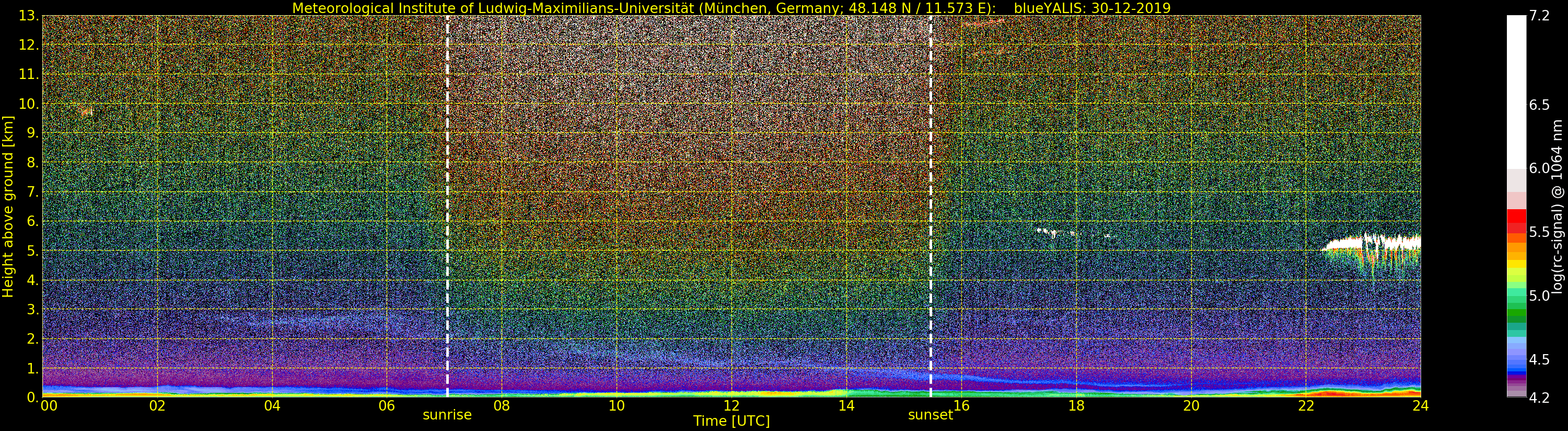
Task: Click the time-axis tick label "10"
Action: coord(617,405)
